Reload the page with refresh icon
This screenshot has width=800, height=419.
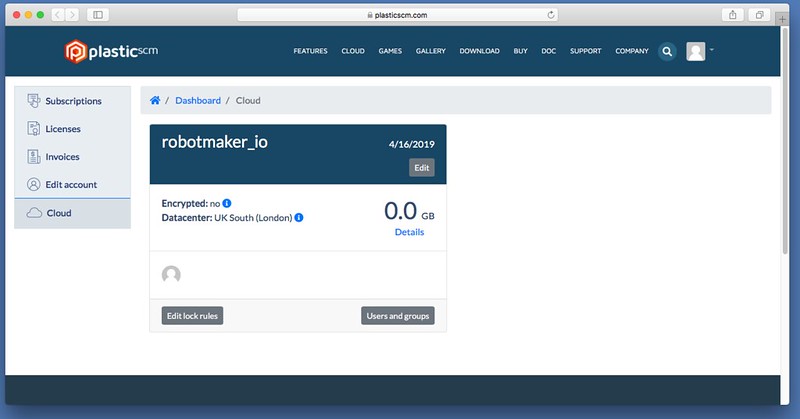[551, 15]
